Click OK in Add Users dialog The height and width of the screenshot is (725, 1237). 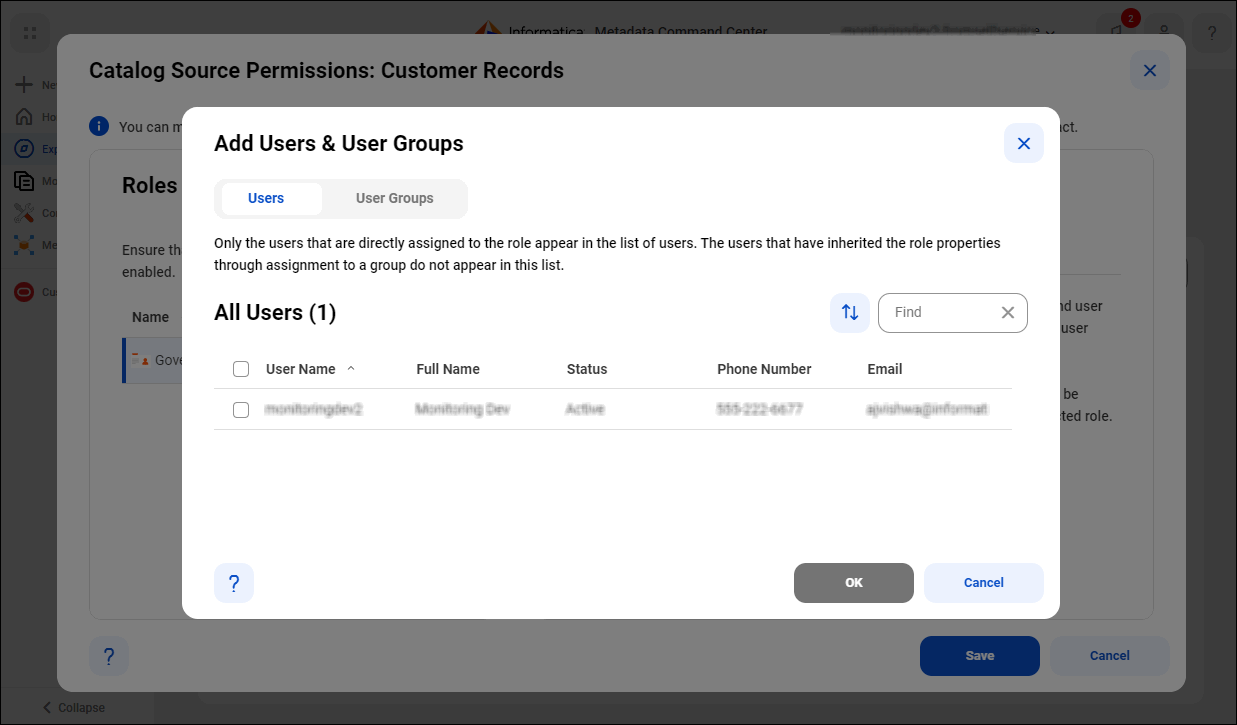pos(854,583)
